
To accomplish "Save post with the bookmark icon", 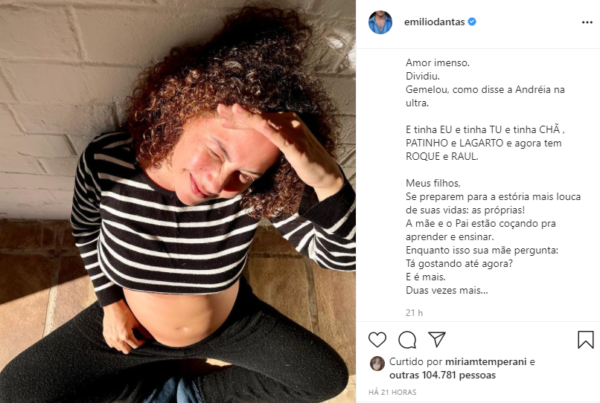I will (x=585, y=339).
